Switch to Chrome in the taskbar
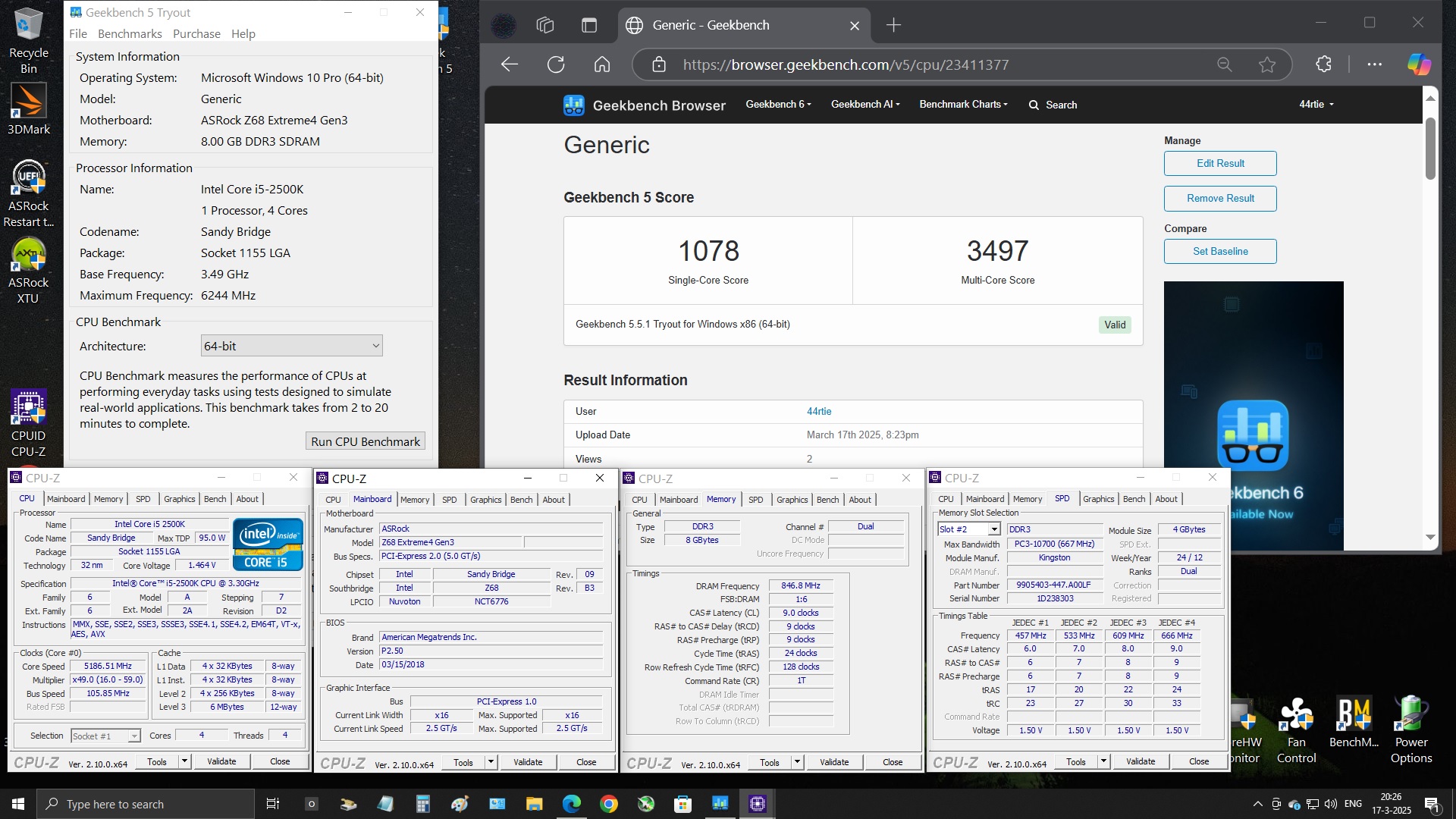Image resolution: width=1456 pixels, height=819 pixels. 608,804
